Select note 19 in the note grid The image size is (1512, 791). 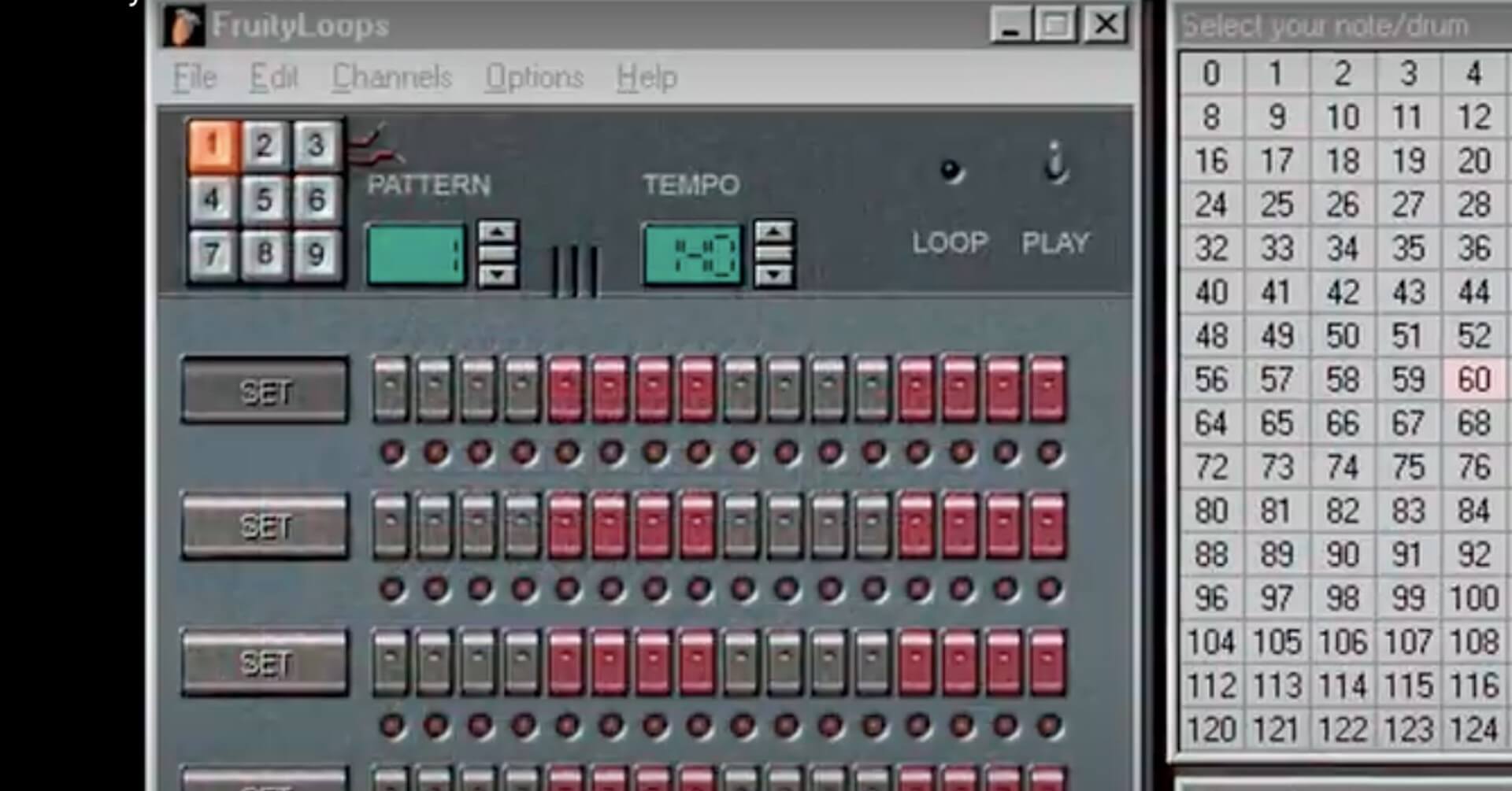(x=1408, y=161)
